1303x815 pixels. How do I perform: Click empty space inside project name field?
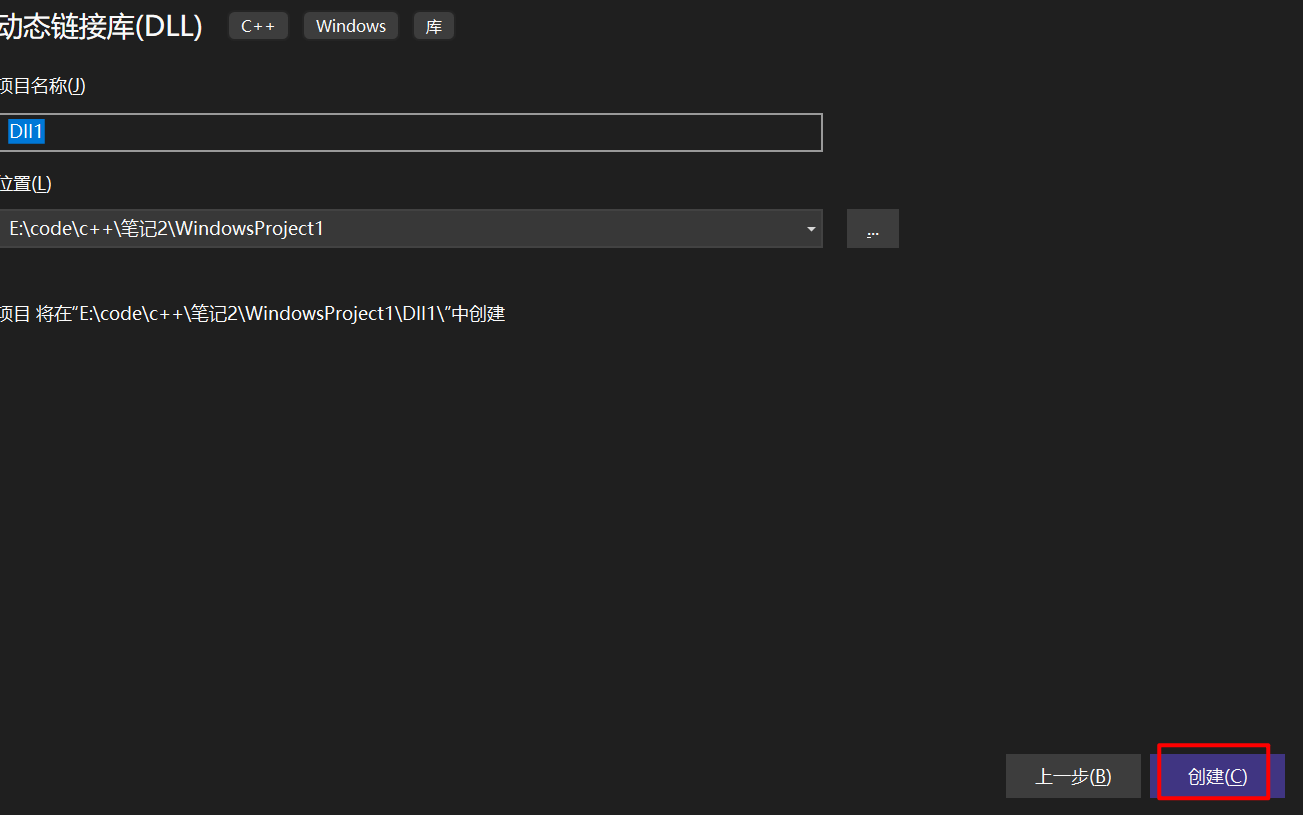[430, 132]
